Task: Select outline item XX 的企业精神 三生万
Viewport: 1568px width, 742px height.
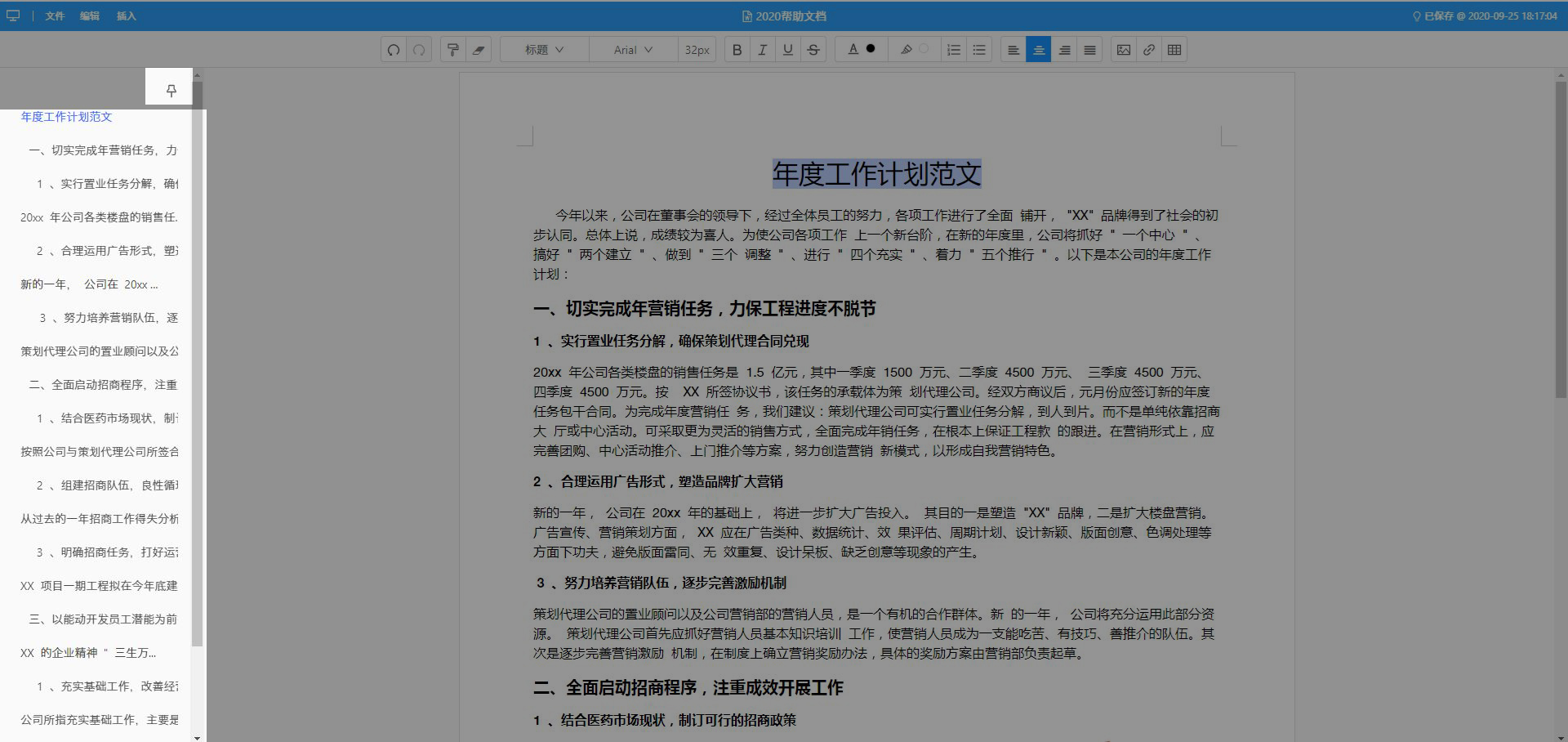Action: 89,653
